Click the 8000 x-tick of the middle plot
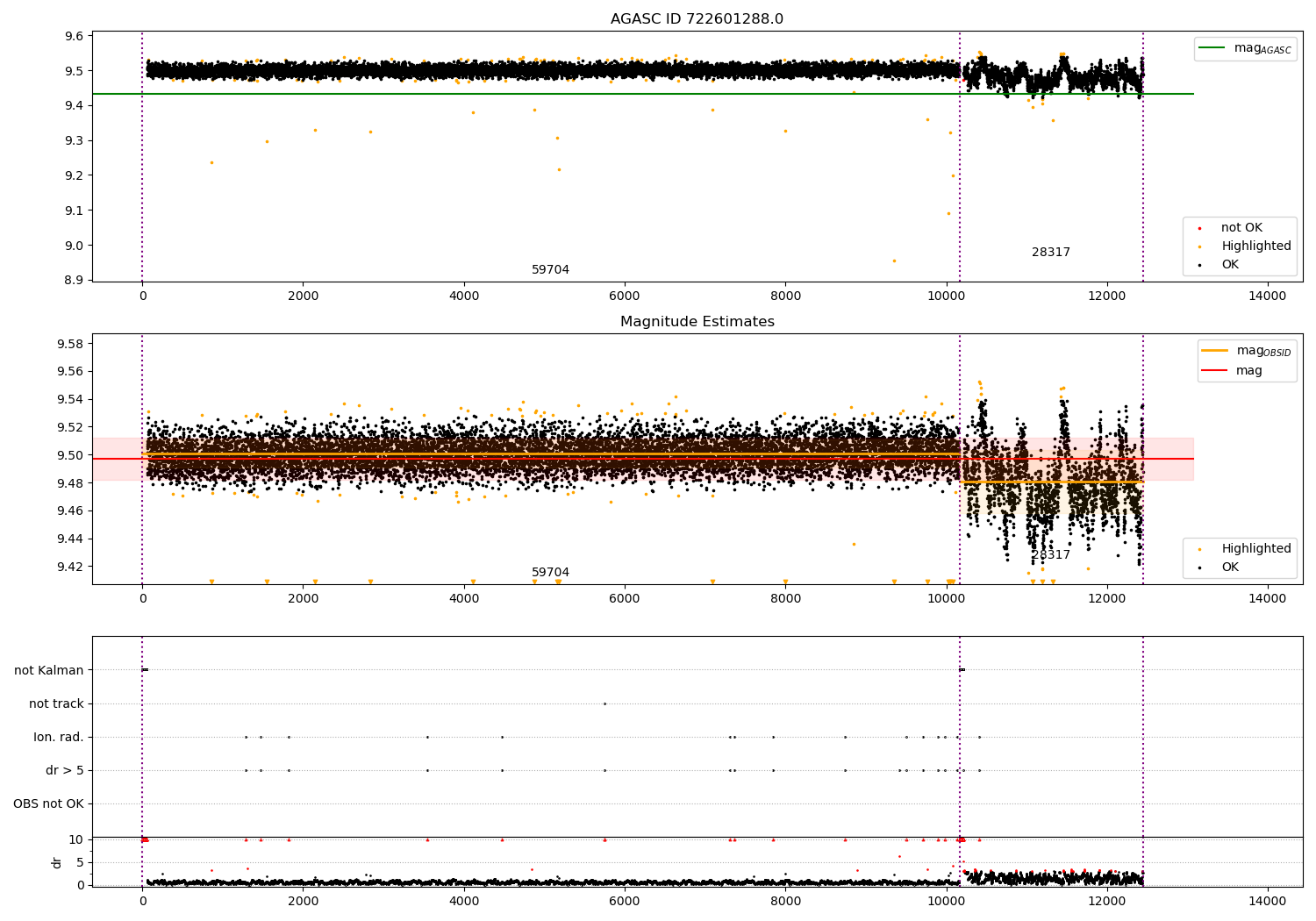 785,599
